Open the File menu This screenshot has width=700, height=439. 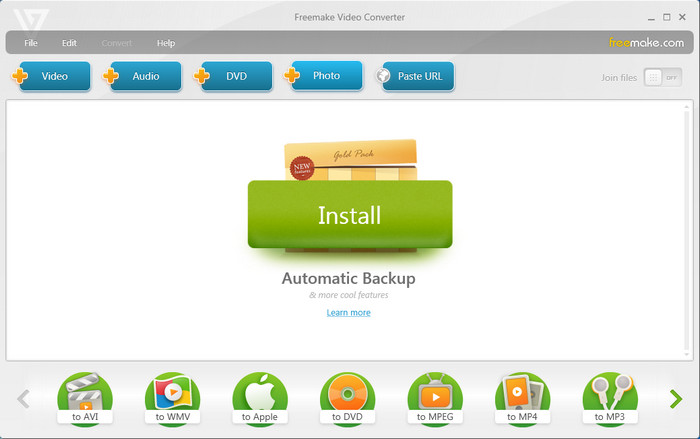pos(31,43)
